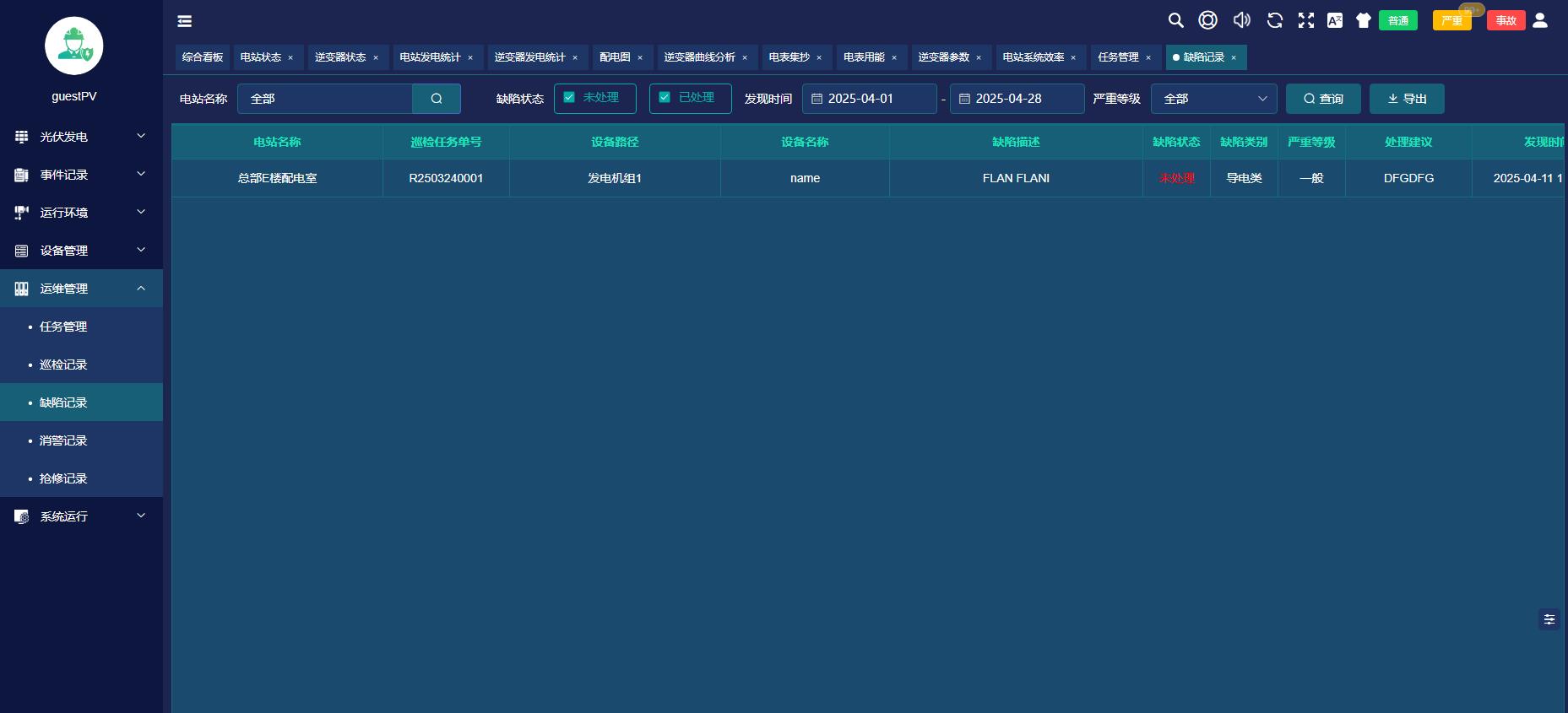The image size is (1568, 713).
Task: Collapse sidebar with hamburger menu icon
Action: (184, 21)
